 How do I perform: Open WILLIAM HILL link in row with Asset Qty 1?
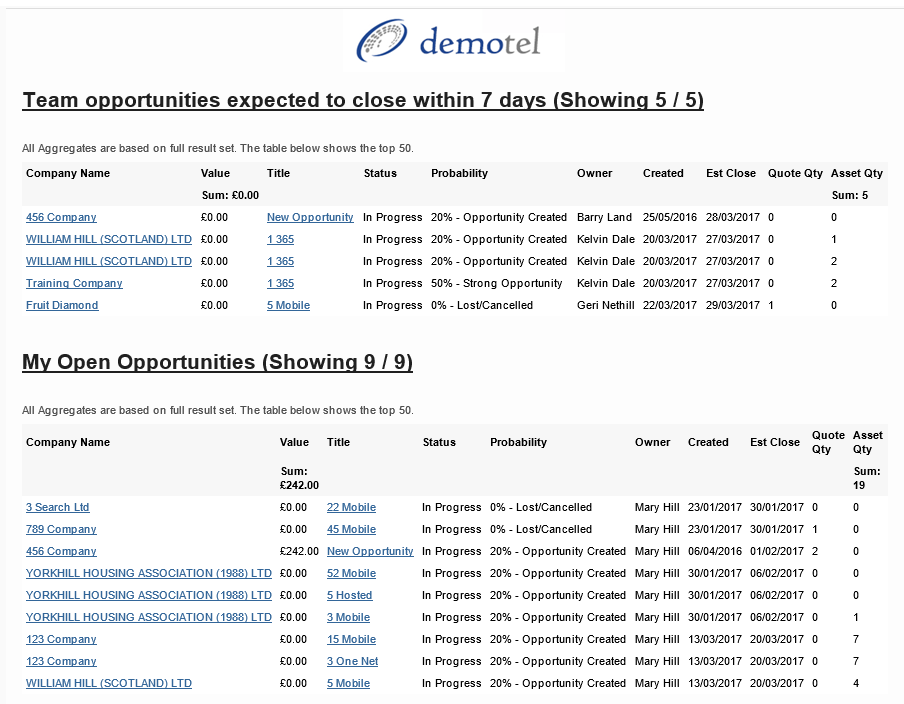[x=108, y=239]
